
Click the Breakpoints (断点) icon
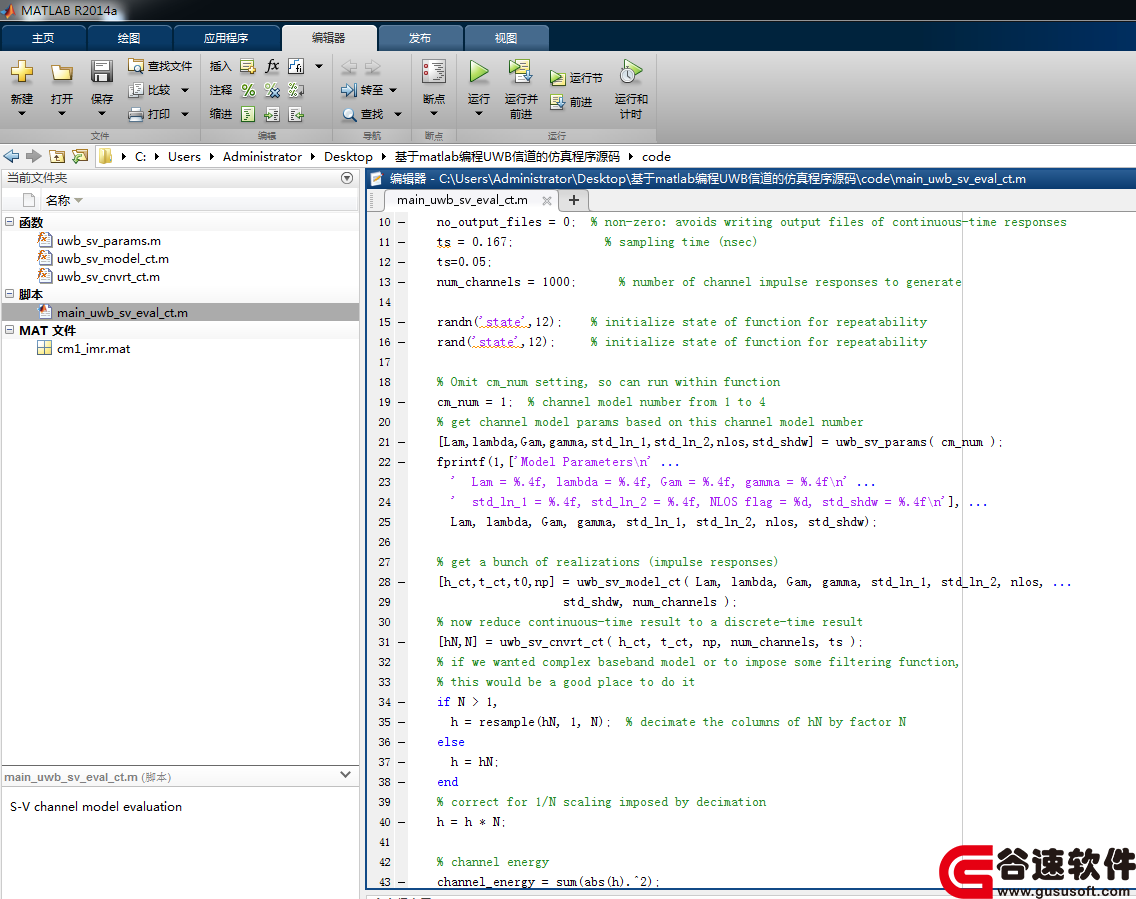434,72
